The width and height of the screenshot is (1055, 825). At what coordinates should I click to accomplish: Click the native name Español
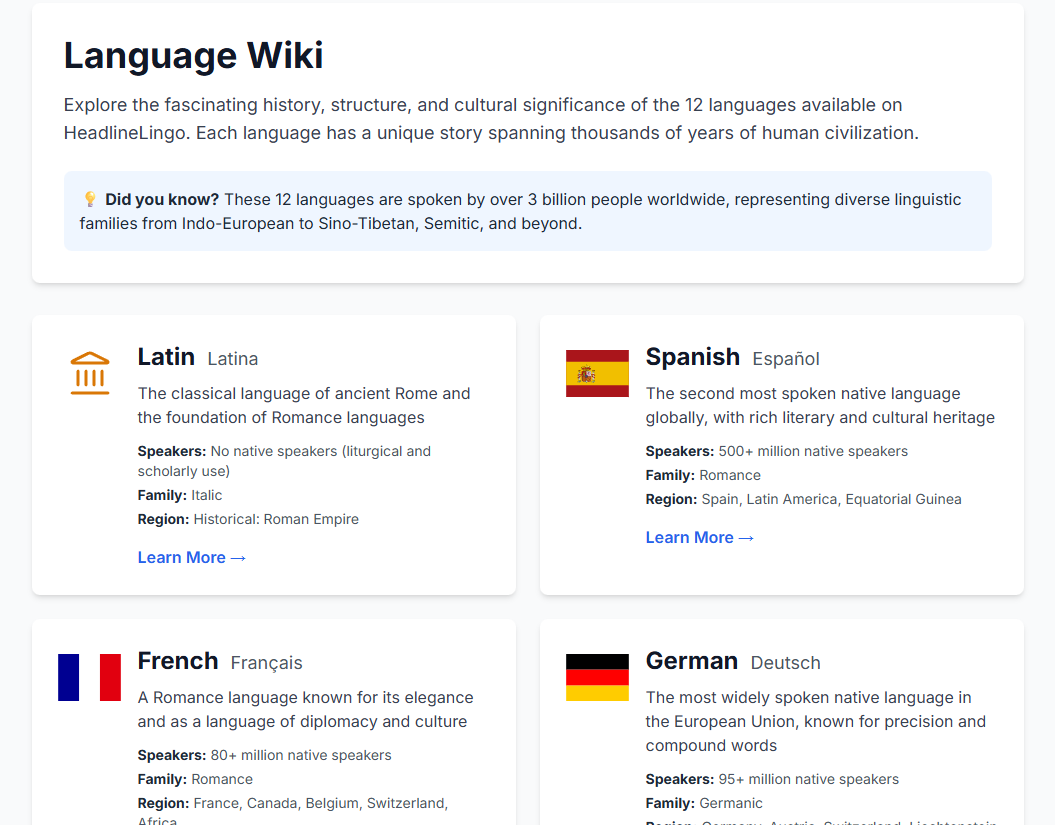point(786,359)
